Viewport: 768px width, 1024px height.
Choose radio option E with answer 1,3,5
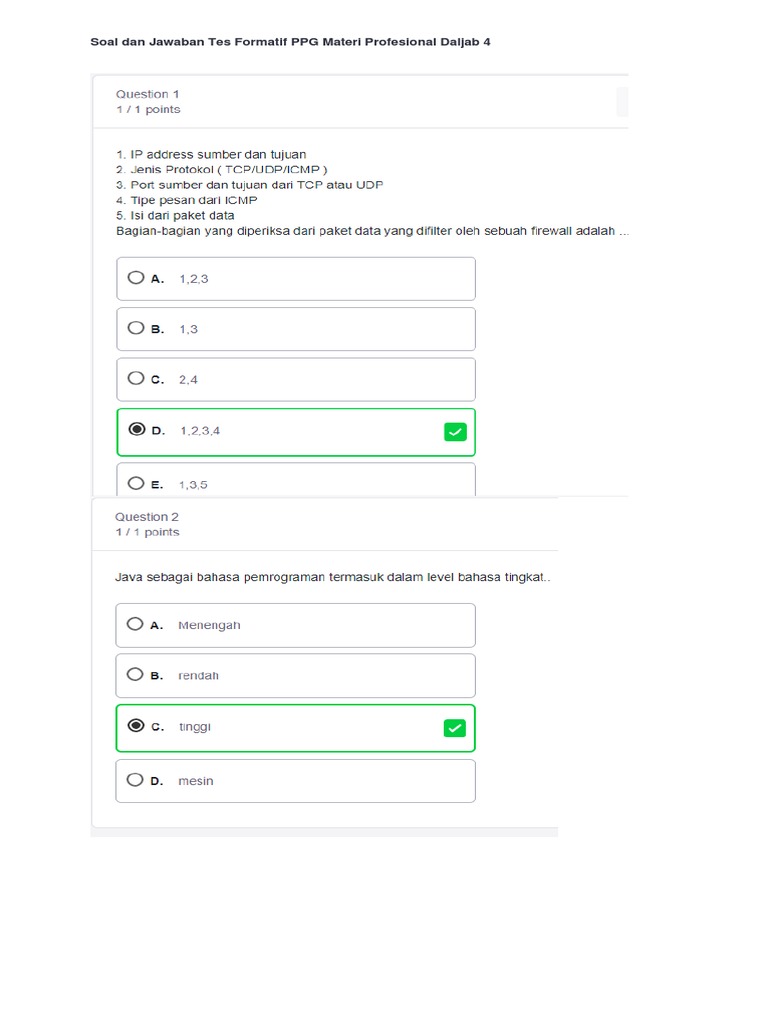pos(136,484)
